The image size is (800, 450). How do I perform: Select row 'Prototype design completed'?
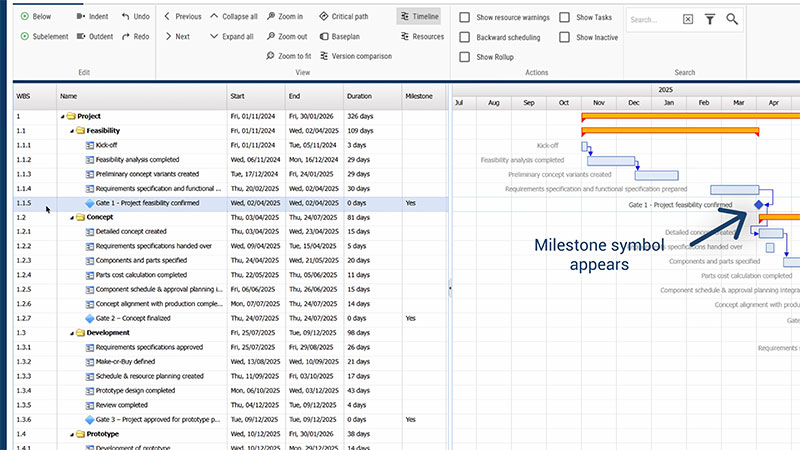click(231, 391)
